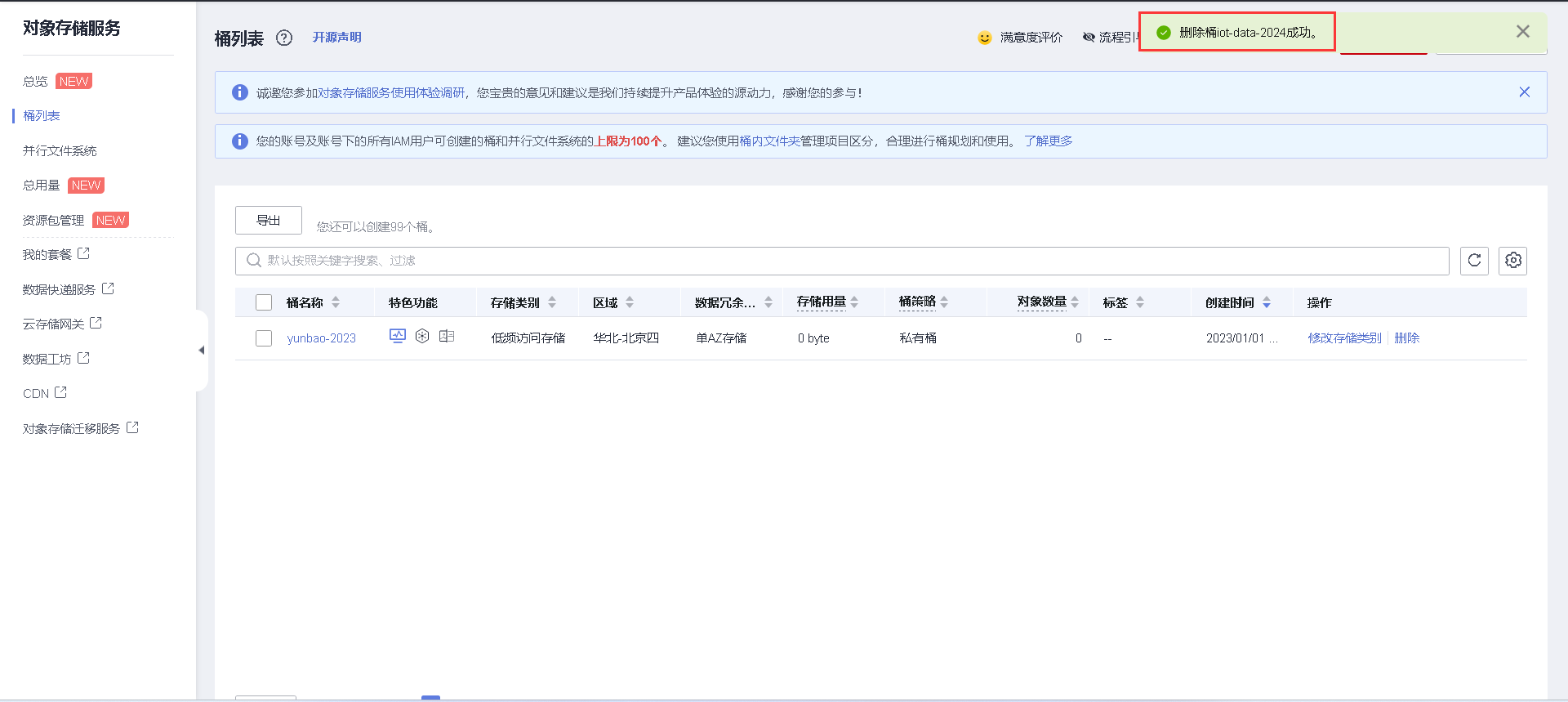Click the 特色功能 column header

[413, 302]
